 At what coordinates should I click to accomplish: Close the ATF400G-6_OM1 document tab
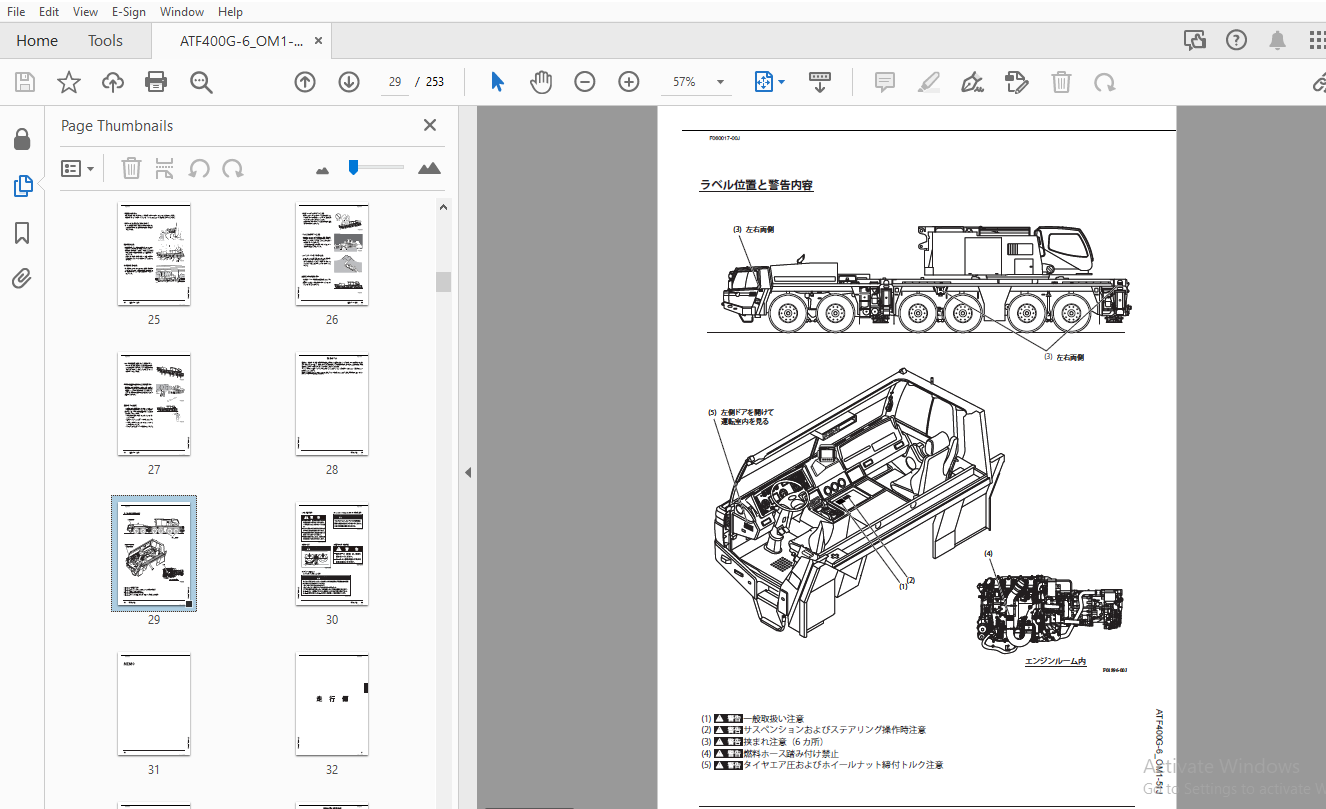tap(319, 41)
